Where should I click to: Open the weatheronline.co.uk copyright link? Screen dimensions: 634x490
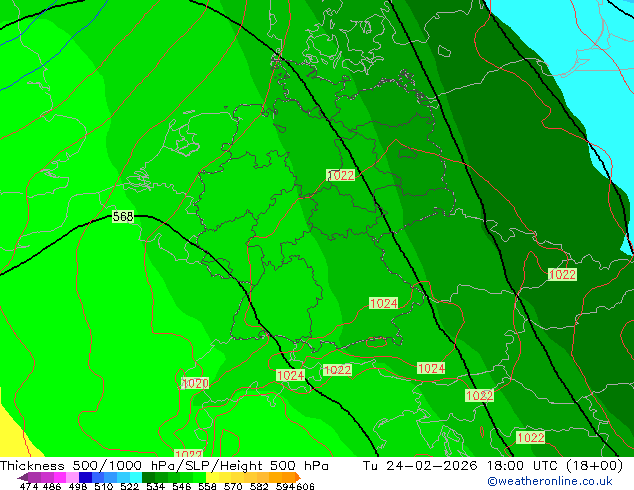tap(549, 481)
